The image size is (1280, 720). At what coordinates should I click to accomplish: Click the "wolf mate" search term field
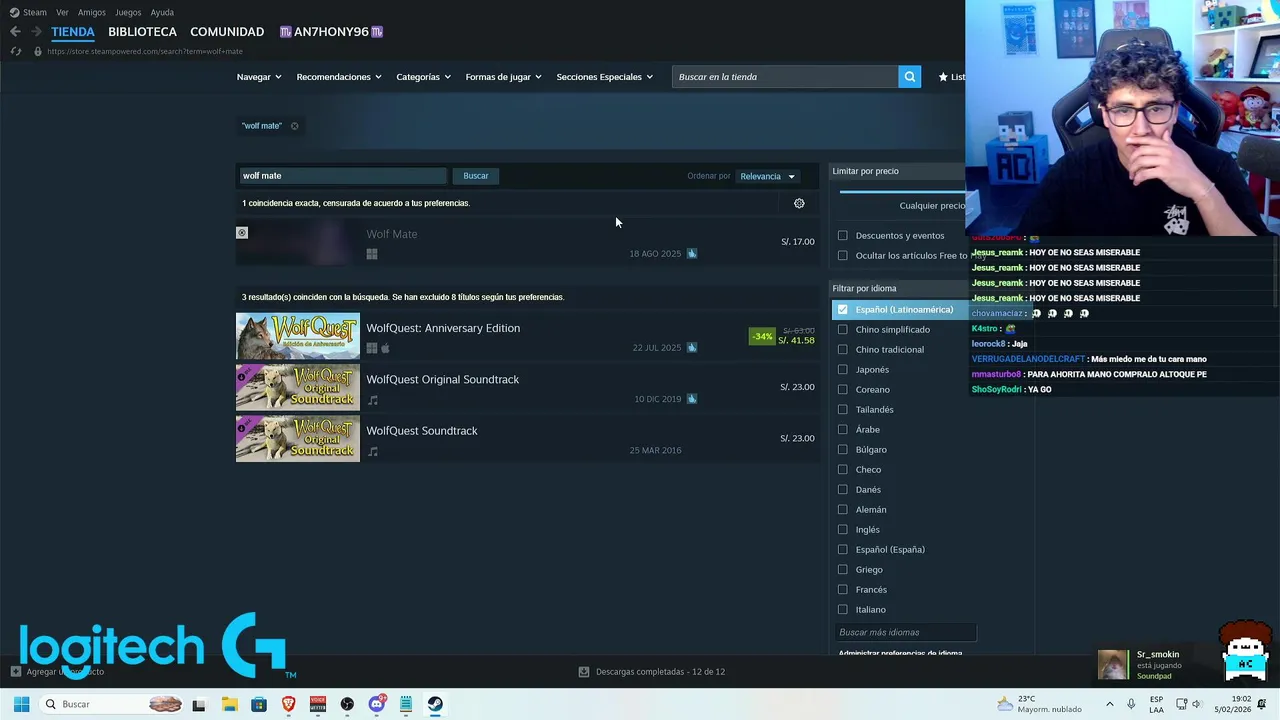[342, 176]
